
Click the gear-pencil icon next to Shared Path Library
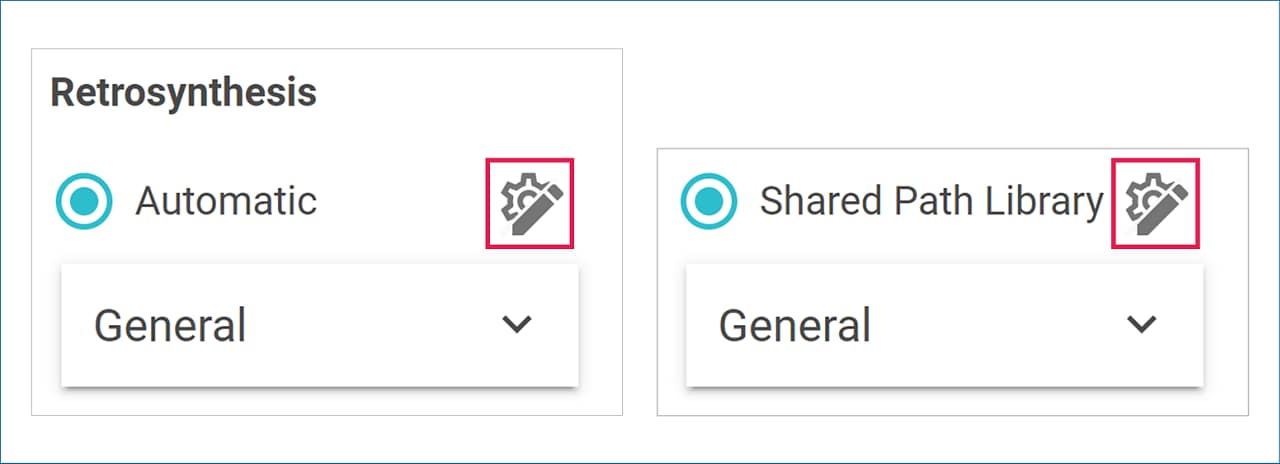pyautogui.click(x=1155, y=203)
